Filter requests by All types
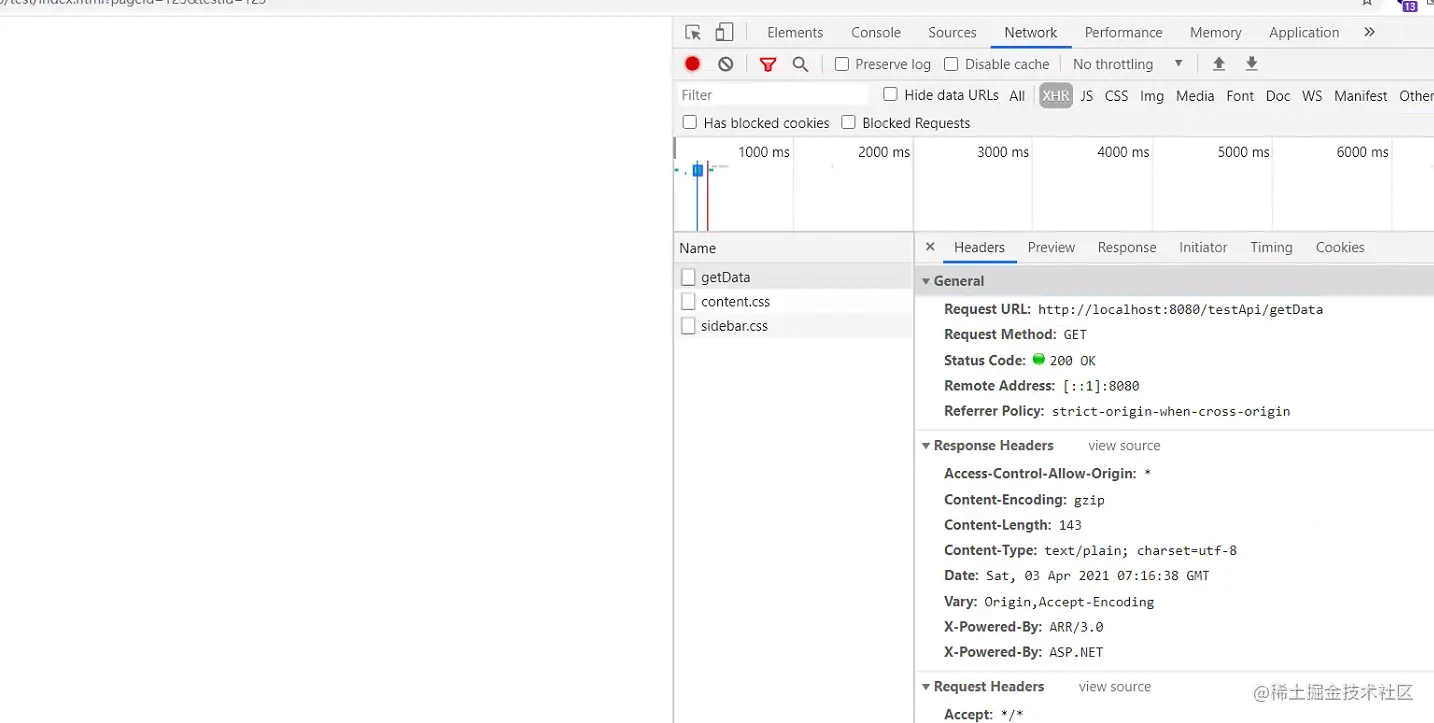Screen dimensions: 1434x723 point(1017,96)
